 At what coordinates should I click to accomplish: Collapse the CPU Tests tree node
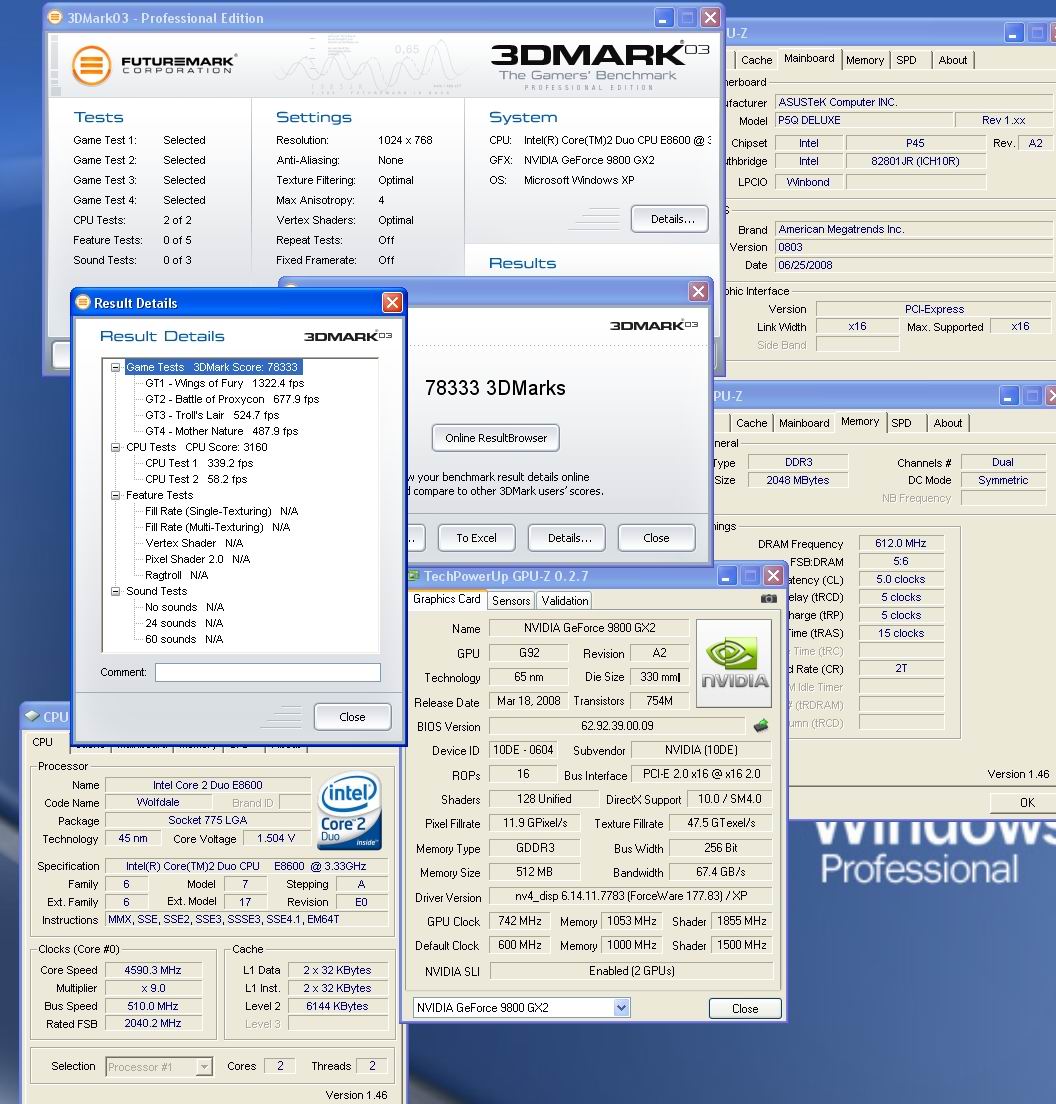tap(115, 447)
